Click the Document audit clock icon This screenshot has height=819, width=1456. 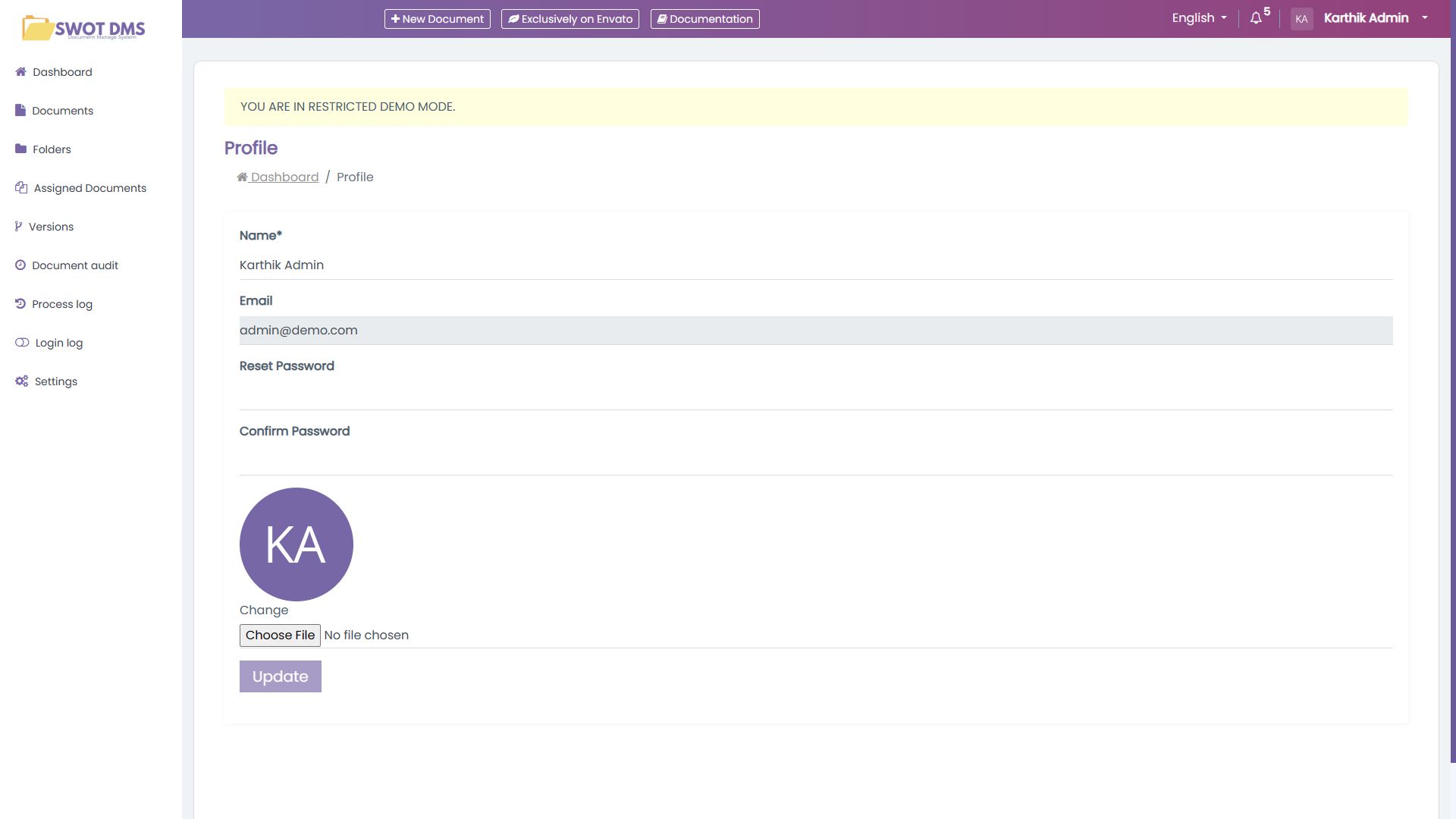click(x=20, y=265)
